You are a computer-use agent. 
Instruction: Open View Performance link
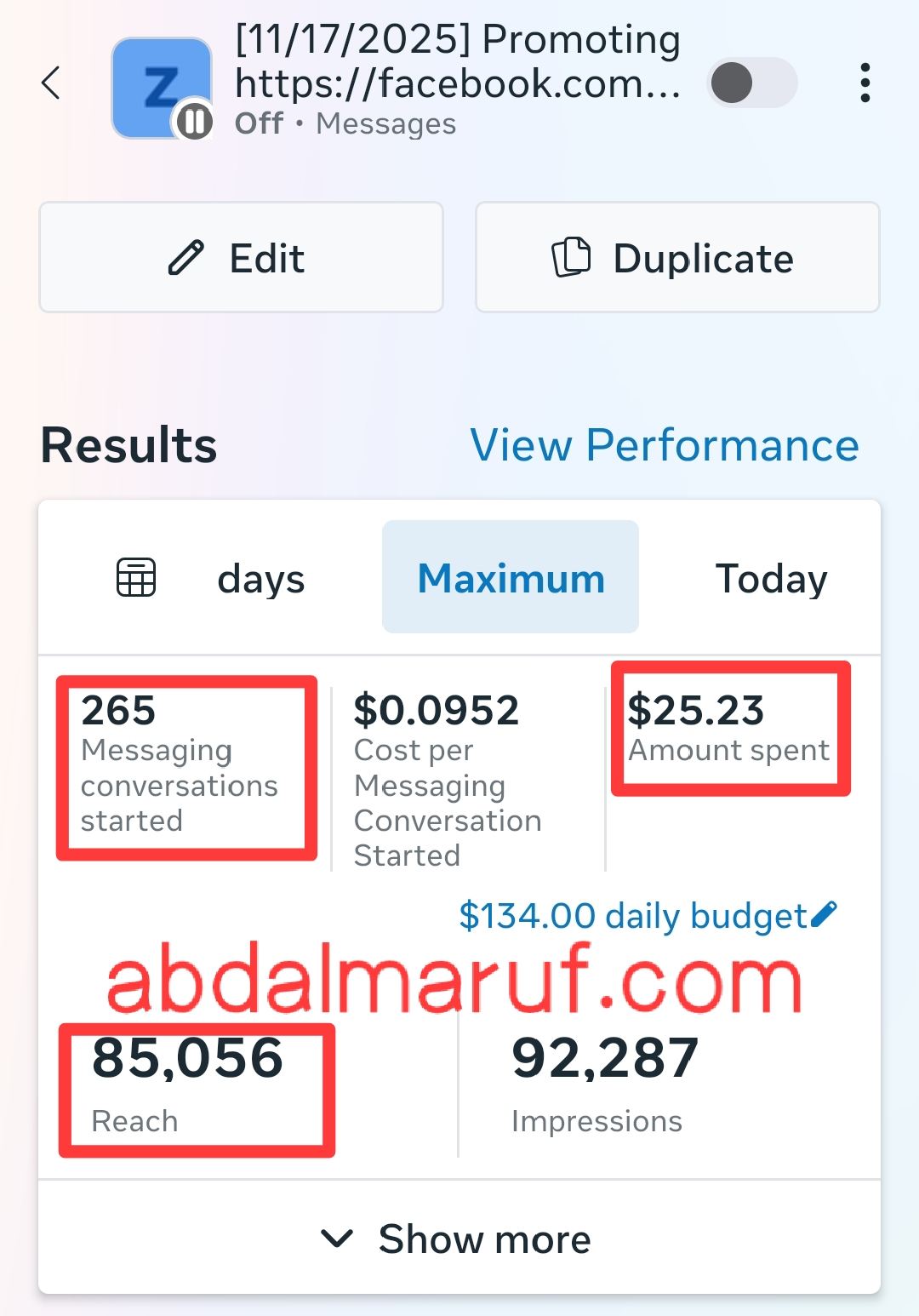coord(665,445)
